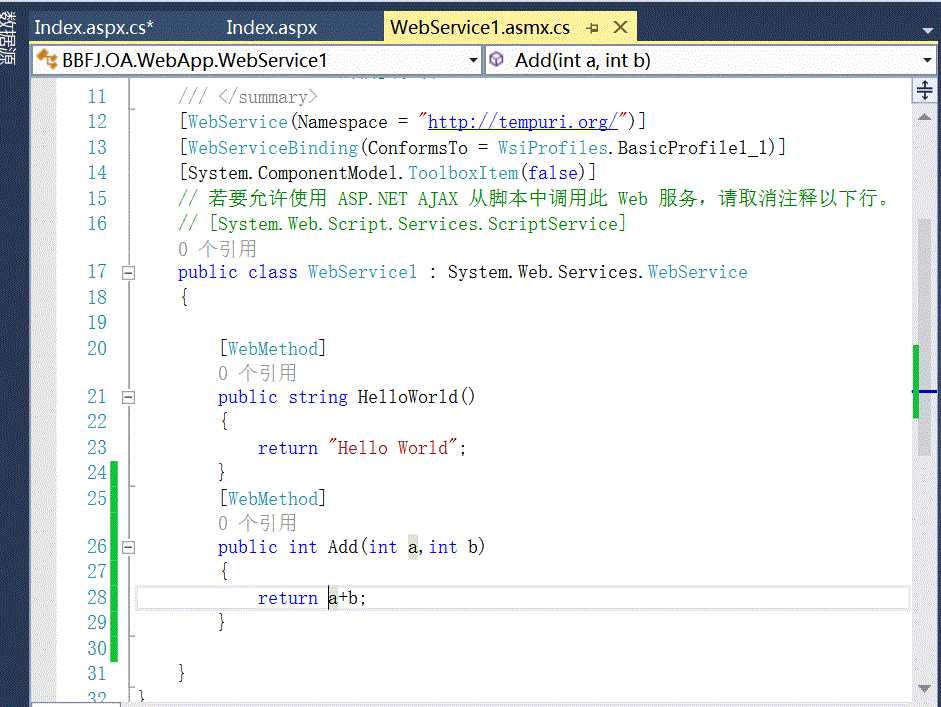This screenshot has height=707, width=941.
Task: Open the BBFJ.OA.WebApp.WebService1 class dropdown
Action: pyautogui.click(x=473, y=60)
